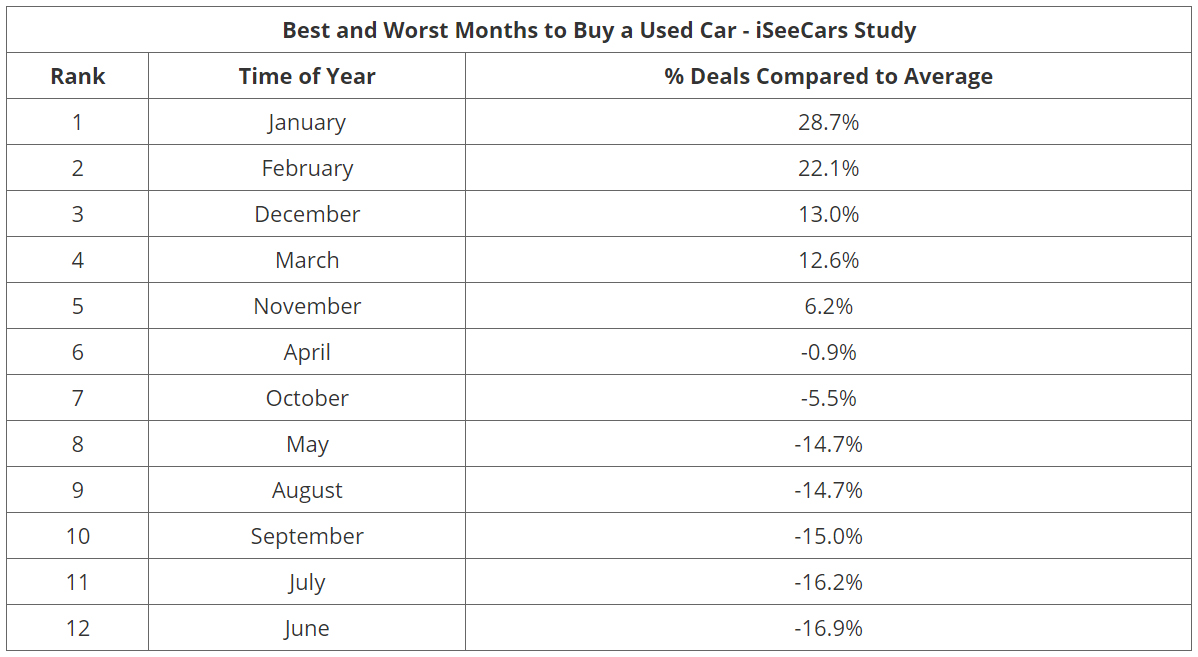Image resolution: width=1198 pixels, height=657 pixels.
Task: Click the January cell
Action: [307, 122]
